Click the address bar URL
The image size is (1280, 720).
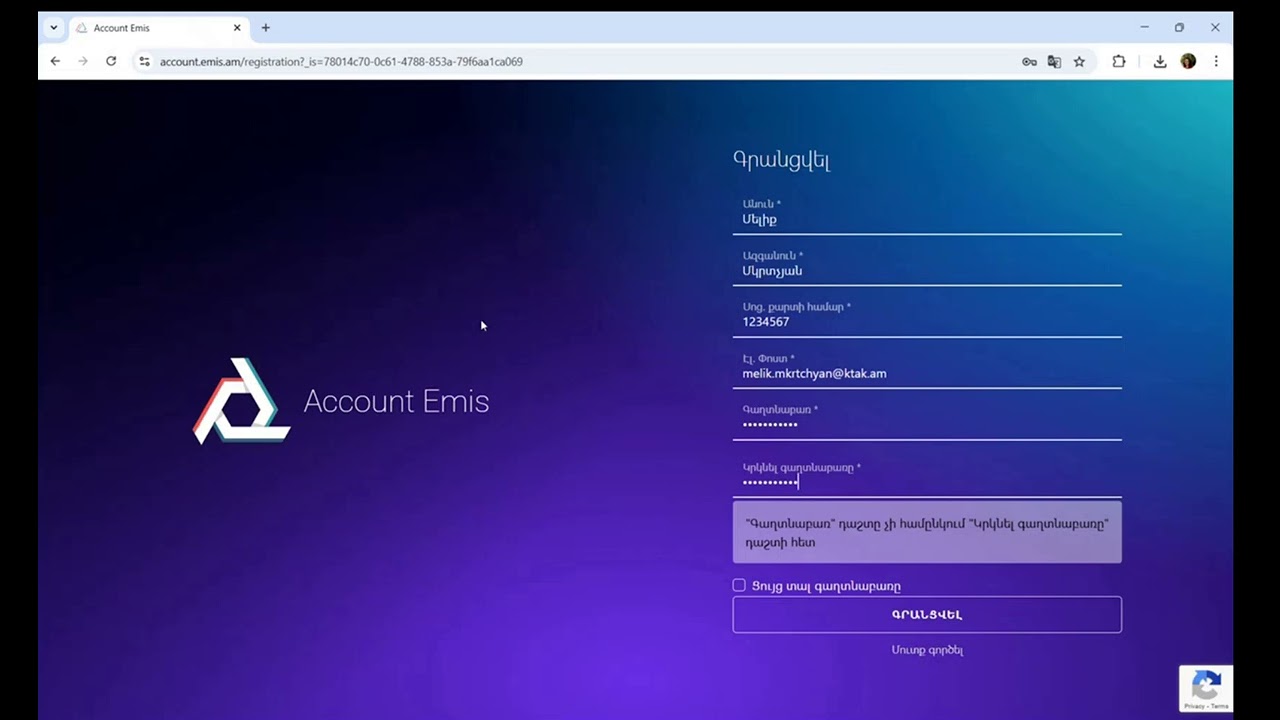pyautogui.click(x=341, y=61)
